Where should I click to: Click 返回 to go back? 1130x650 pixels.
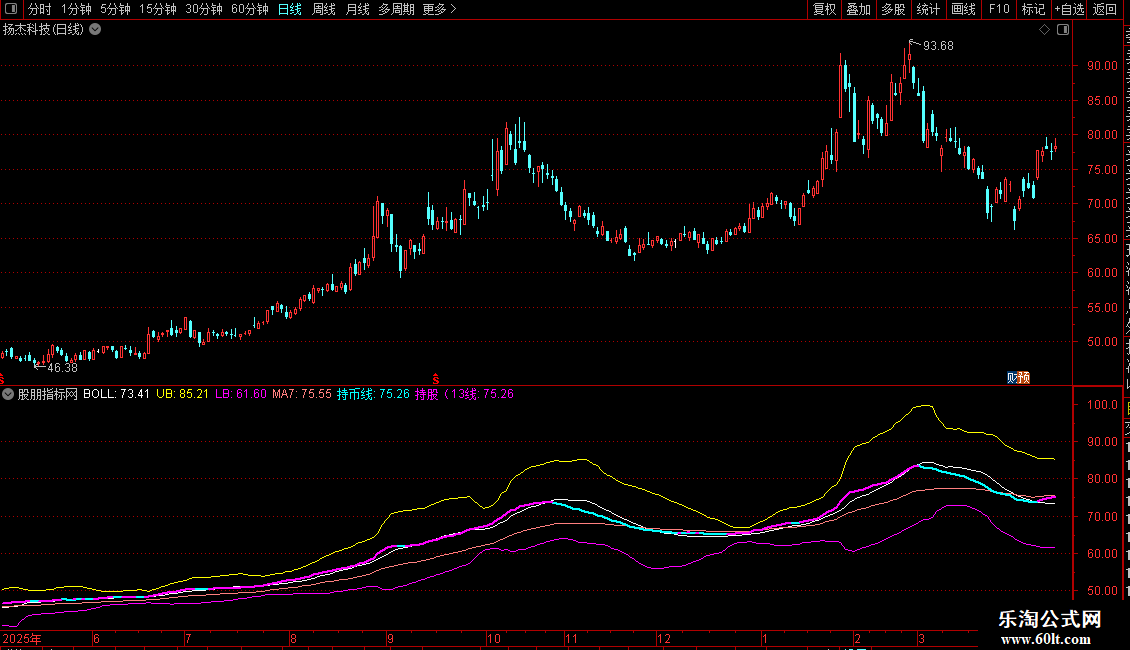(1104, 9)
